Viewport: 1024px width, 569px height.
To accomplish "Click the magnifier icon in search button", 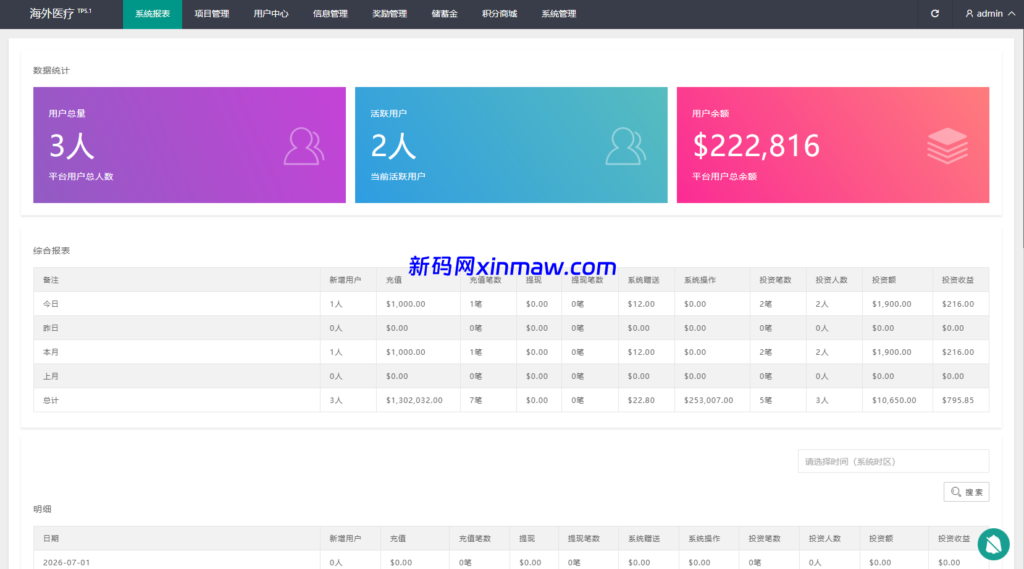I will pyautogui.click(x=956, y=492).
